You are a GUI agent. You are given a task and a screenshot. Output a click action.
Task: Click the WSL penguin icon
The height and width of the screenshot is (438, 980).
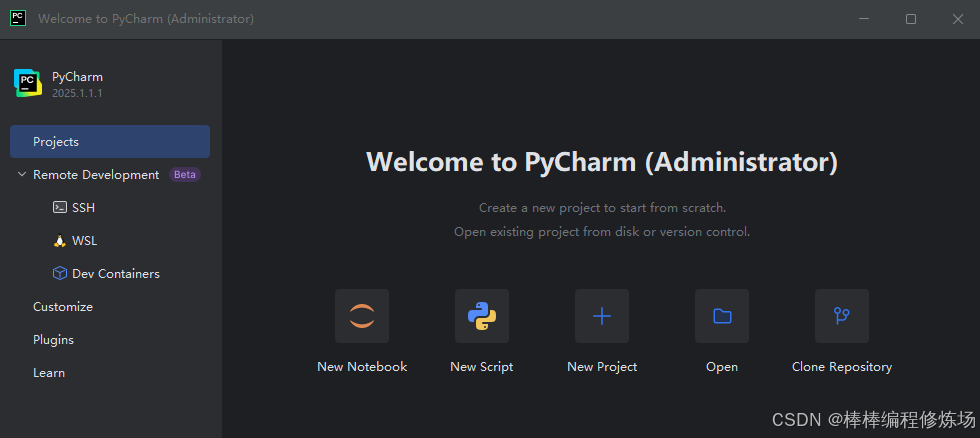pos(60,241)
